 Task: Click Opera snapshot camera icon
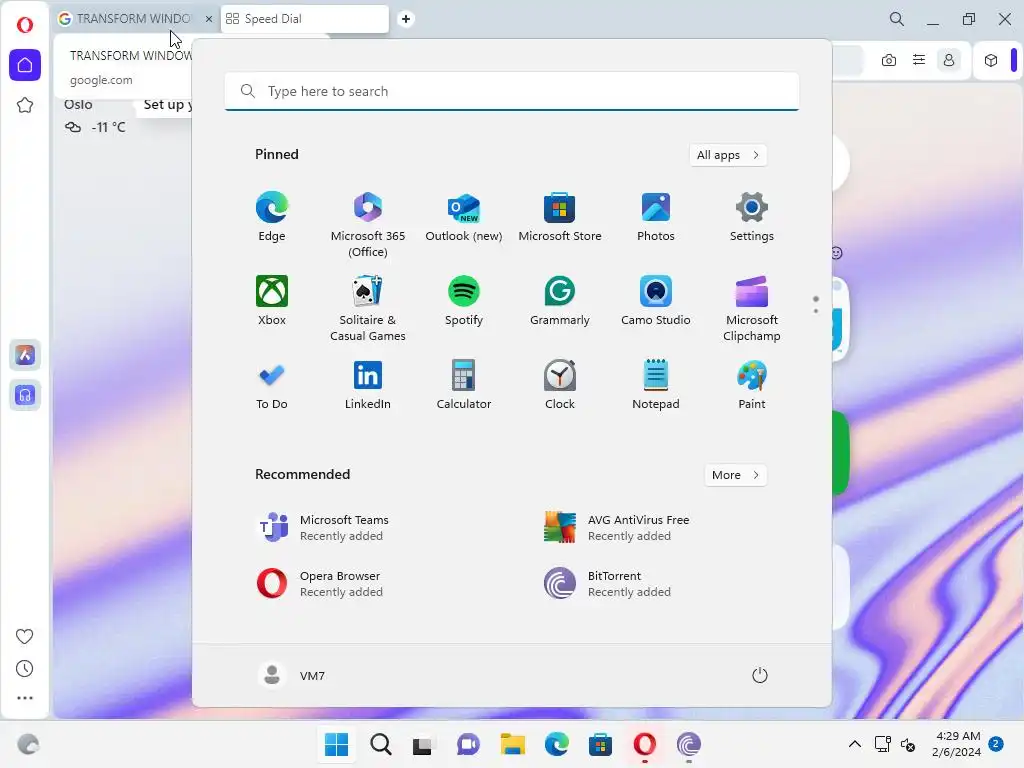(888, 61)
